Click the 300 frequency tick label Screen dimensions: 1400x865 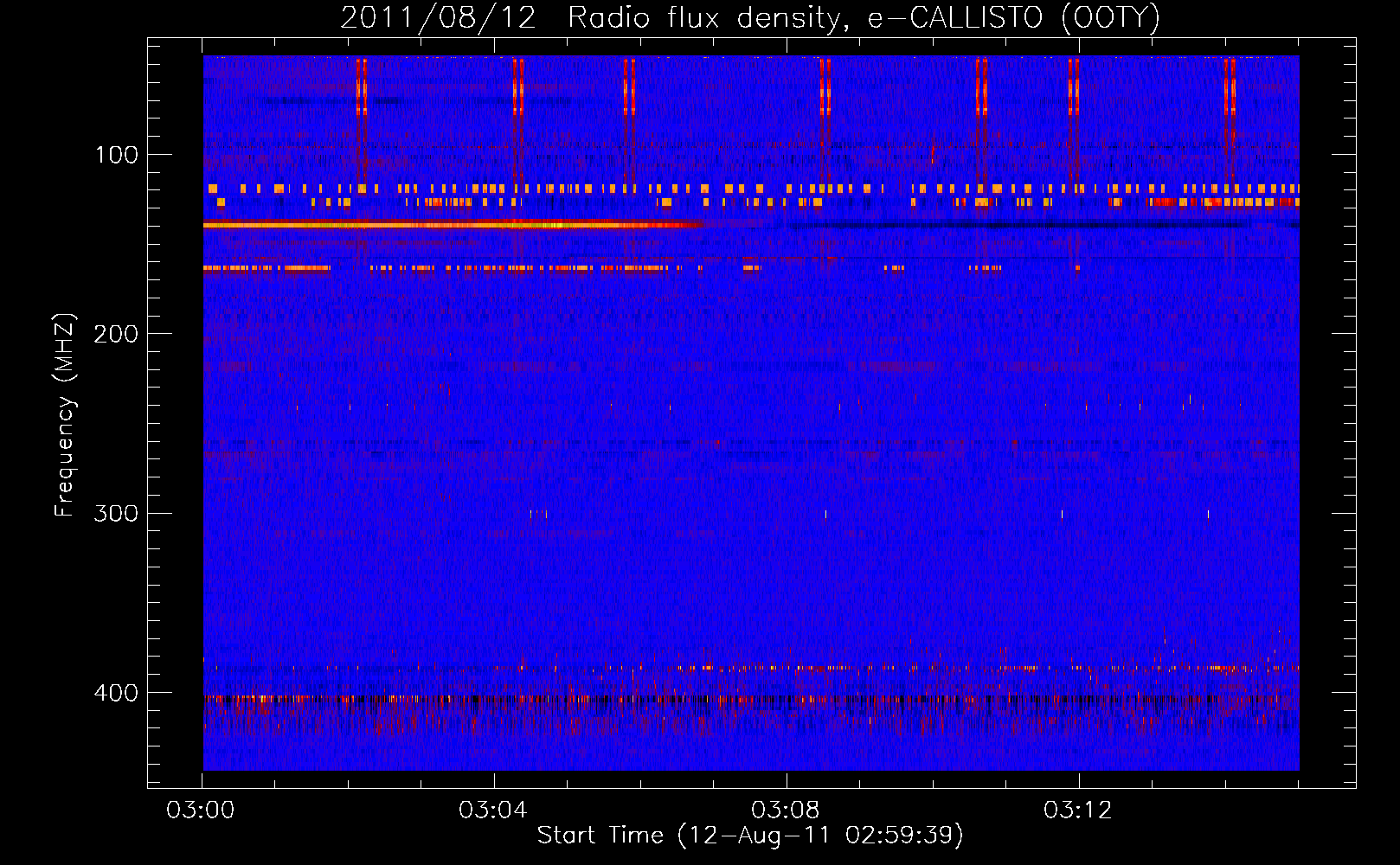tap(115, 514)
